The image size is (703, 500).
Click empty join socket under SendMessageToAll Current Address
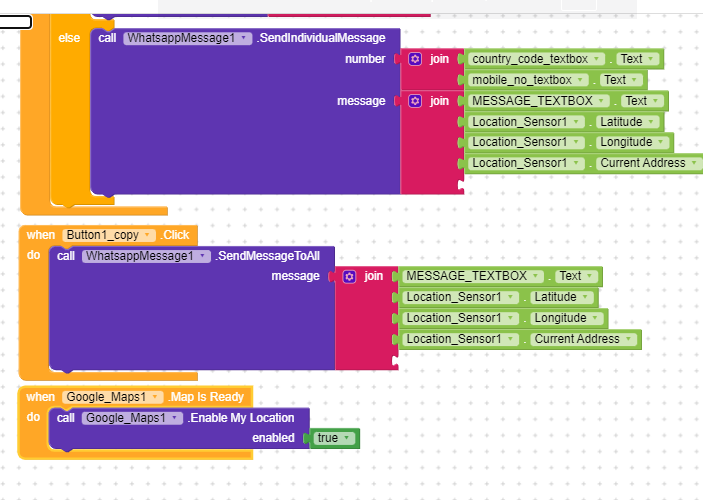395,361
